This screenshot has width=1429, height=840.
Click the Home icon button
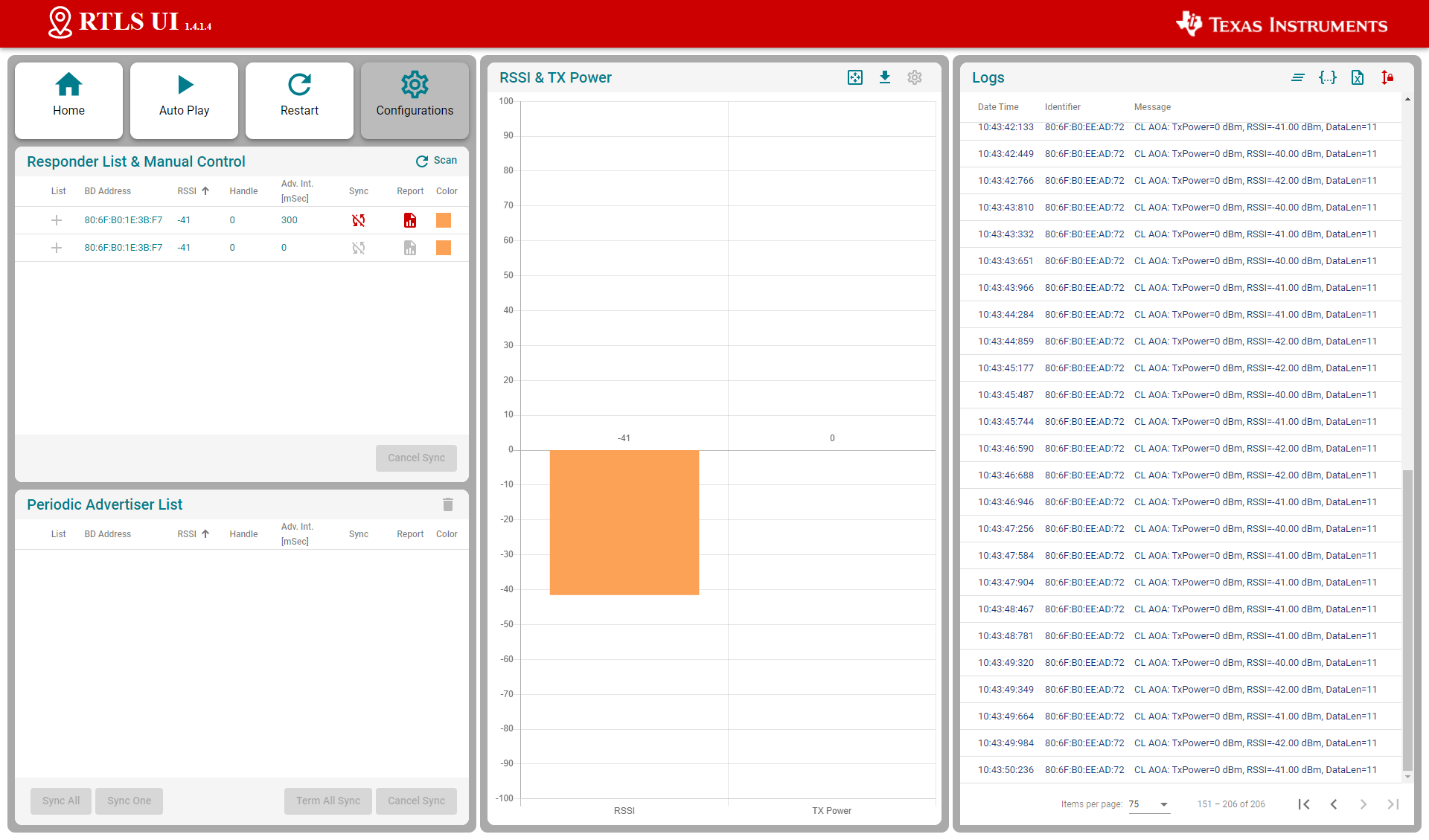point(68,100)
